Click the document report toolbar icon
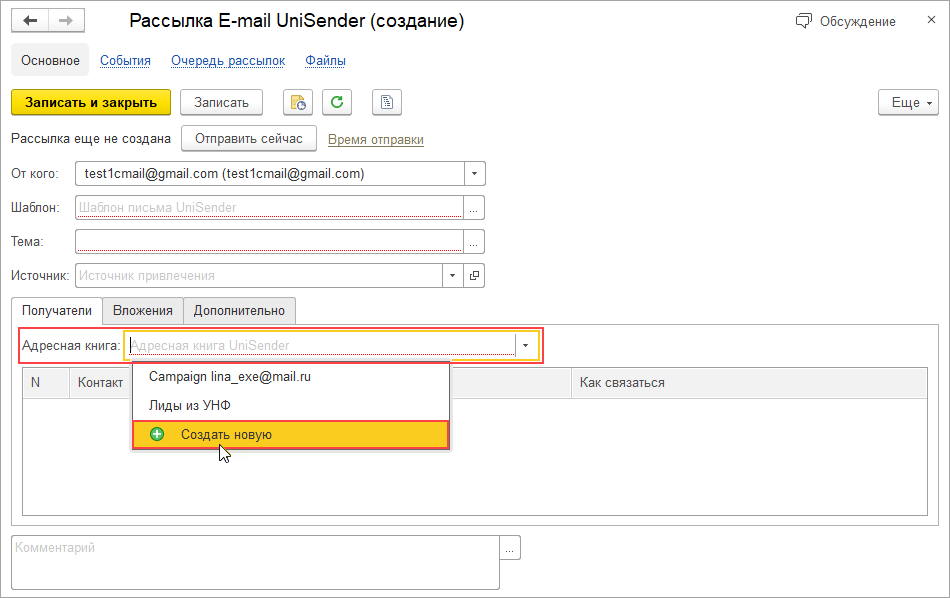The height and width of the screenshot is (598, 950). [386, 102]
